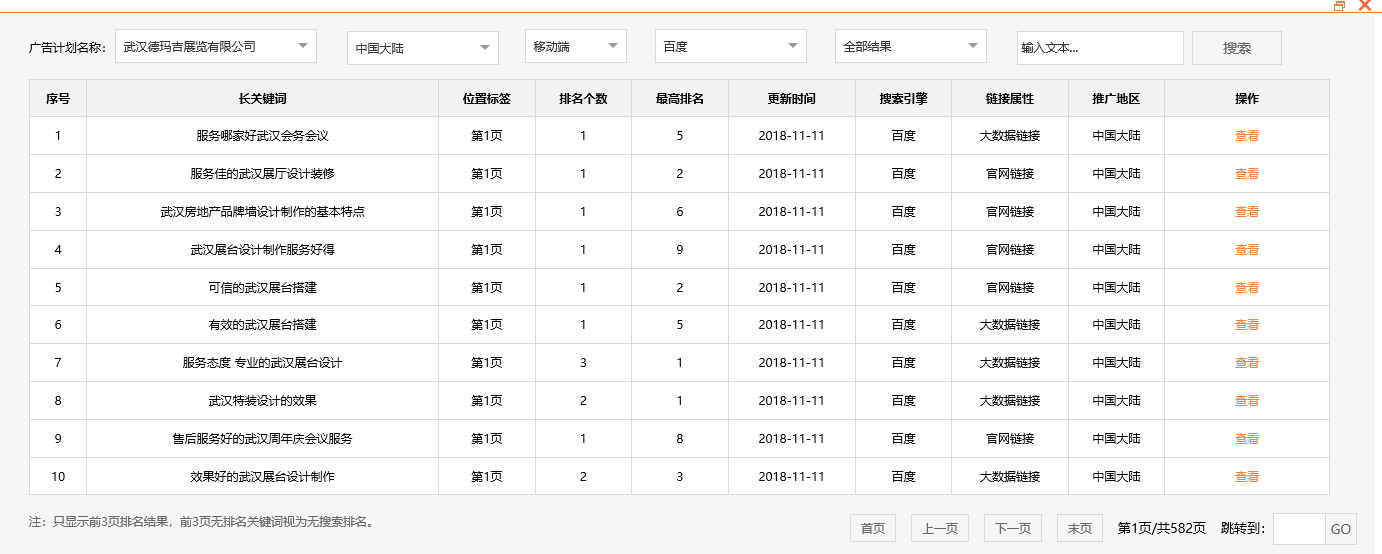Viewport: 1382px width, 554px height.
Task: Click highest rank 9 in row 4
Action: 680,250
